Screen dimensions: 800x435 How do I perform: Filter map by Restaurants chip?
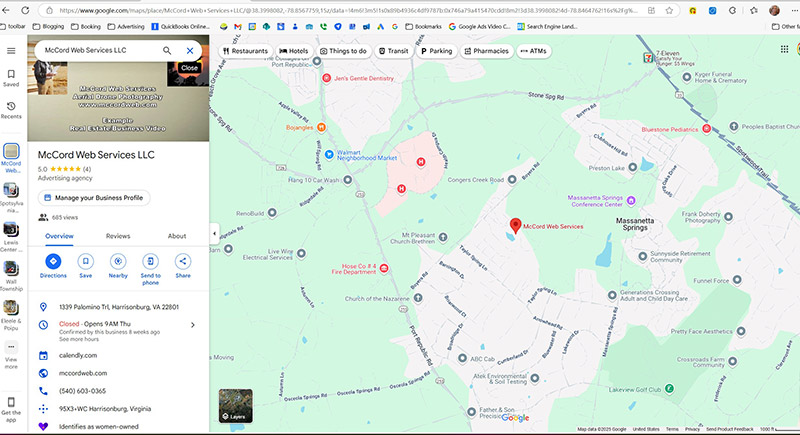[x=245, y=50]
